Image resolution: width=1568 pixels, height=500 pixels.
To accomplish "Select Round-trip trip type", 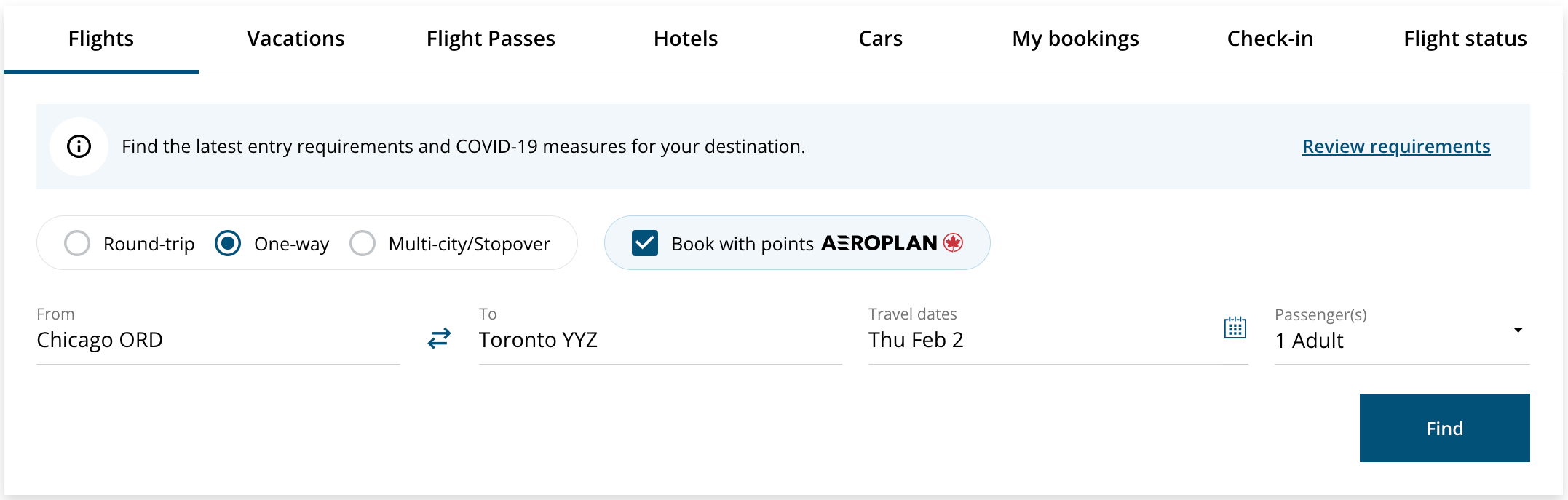I will pyautogui.click(x=77, y=244).
